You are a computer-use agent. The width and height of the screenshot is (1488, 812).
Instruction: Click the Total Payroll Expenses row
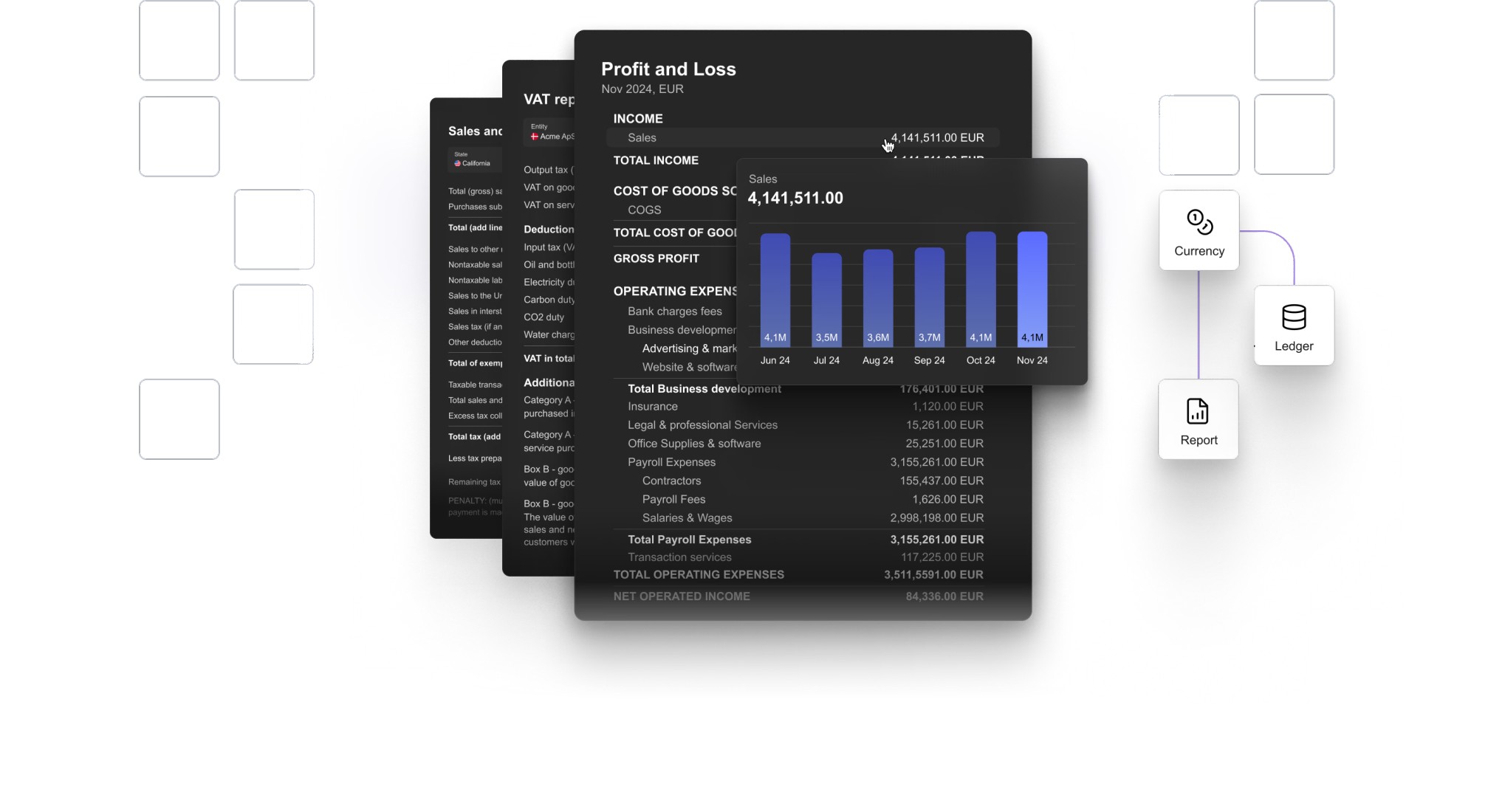pos(689,540)
